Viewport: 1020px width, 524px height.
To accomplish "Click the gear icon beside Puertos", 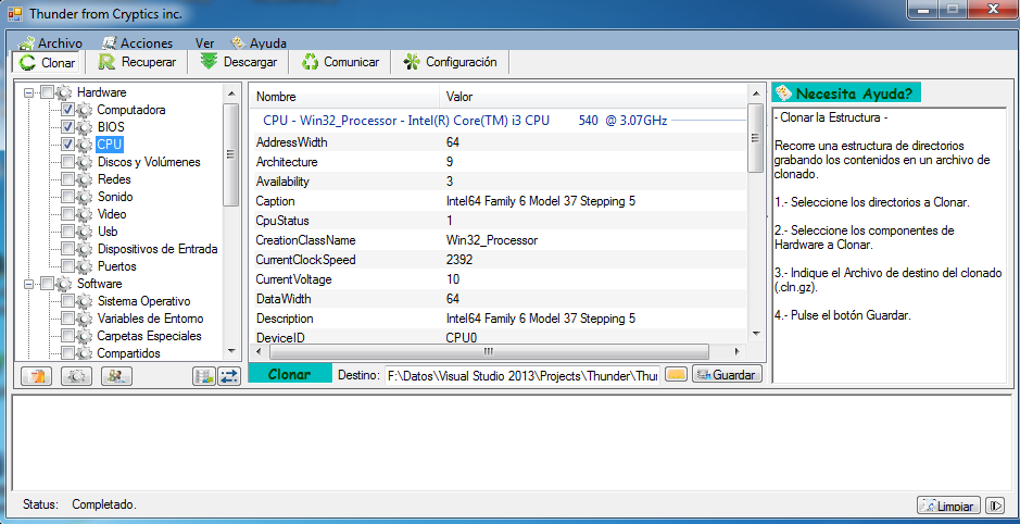I will pyautogui.click(x=85, y=267).
